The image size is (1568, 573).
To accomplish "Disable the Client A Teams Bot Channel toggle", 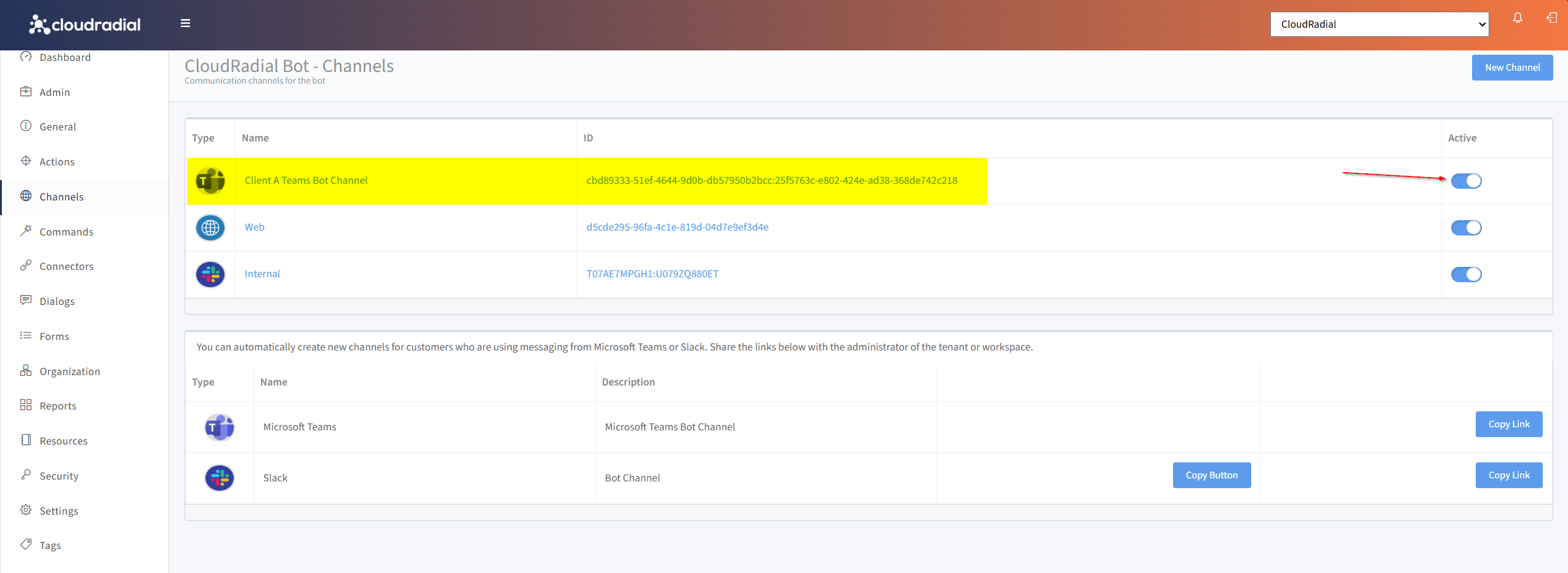I will point(1466,181).
